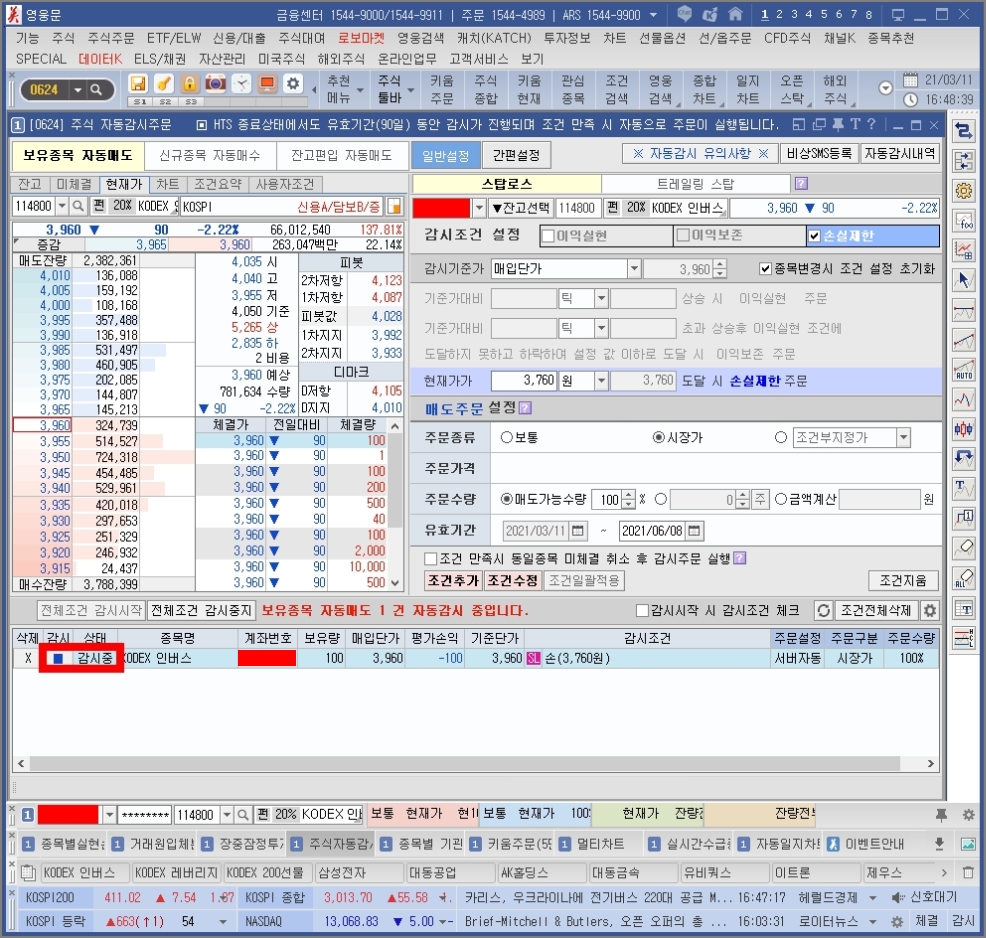986x938 pixels.
Task: Open the account dropdown next to red field
Action: tap(479, 208)
